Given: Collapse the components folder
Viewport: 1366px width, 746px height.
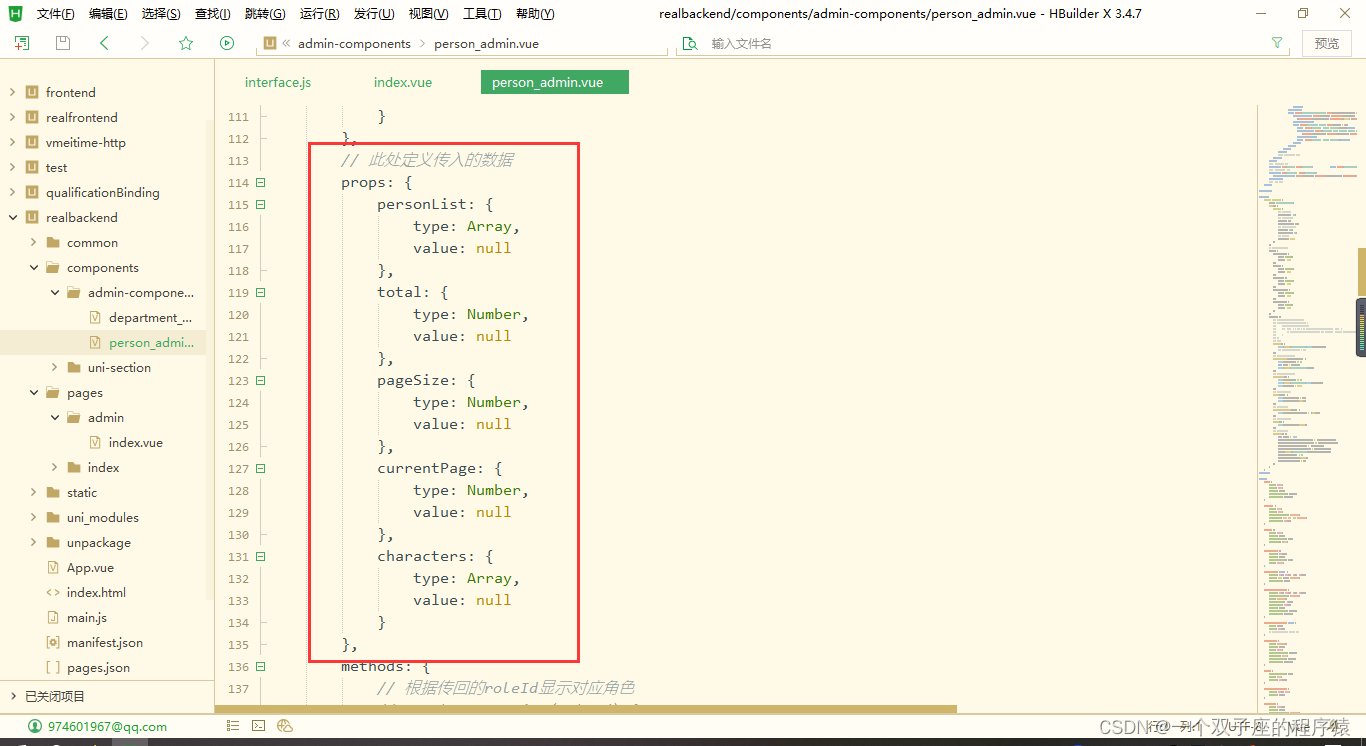Looking at the screenshot, I should [33, 267].
